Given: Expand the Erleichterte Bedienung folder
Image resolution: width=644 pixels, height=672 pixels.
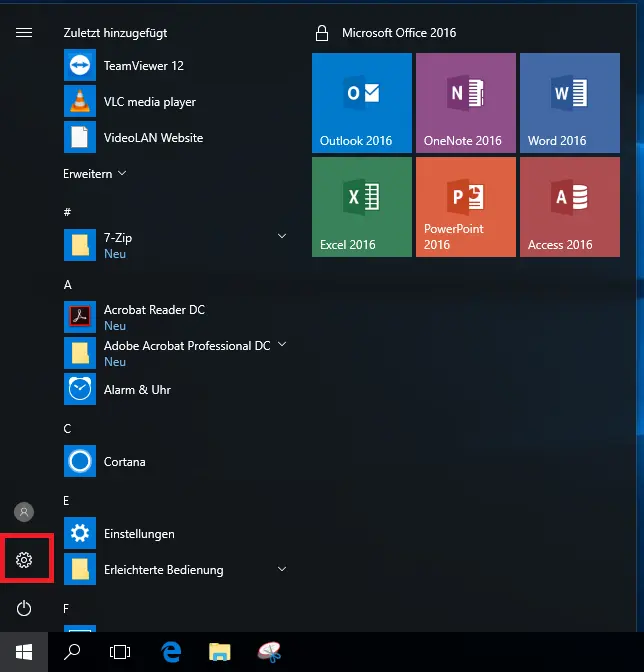Looking at the screenshot, I should (282, 569).
